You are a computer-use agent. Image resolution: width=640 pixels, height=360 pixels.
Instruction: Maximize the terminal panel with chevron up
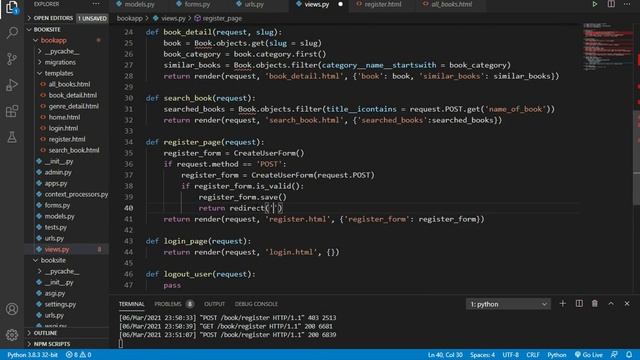611,304
